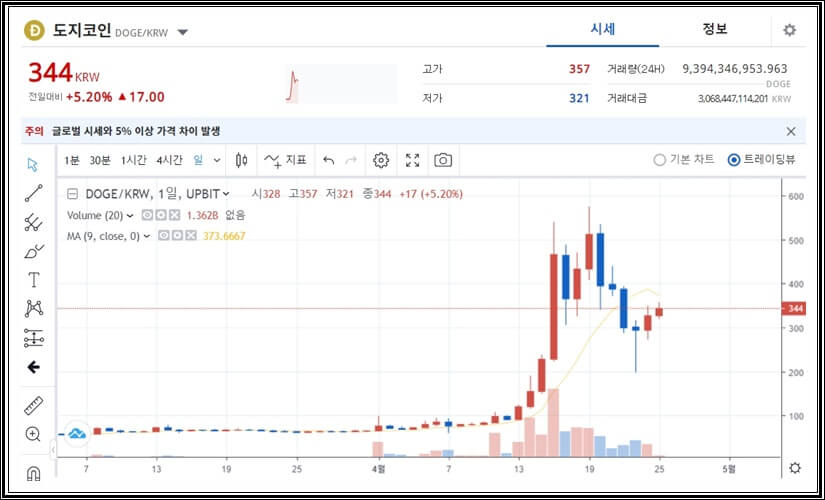Click the cloud icon on chart
Image resolution: width=825 pixels, height=500 pixels.
coord(77,434)
